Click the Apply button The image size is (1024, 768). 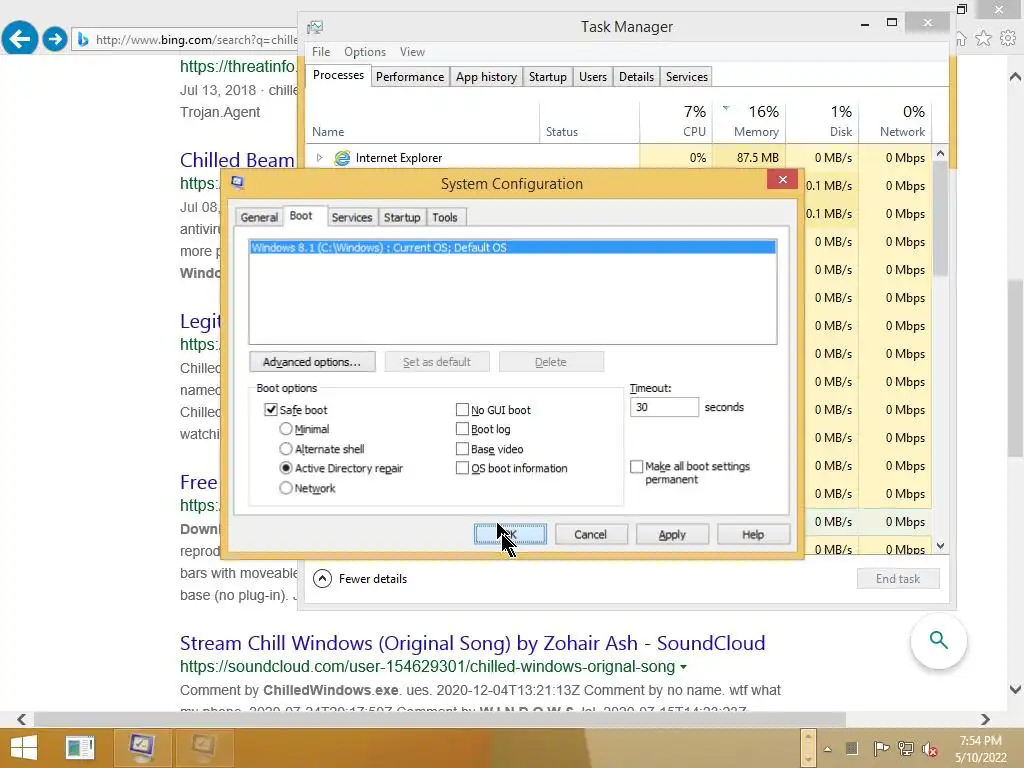(672, 534)
